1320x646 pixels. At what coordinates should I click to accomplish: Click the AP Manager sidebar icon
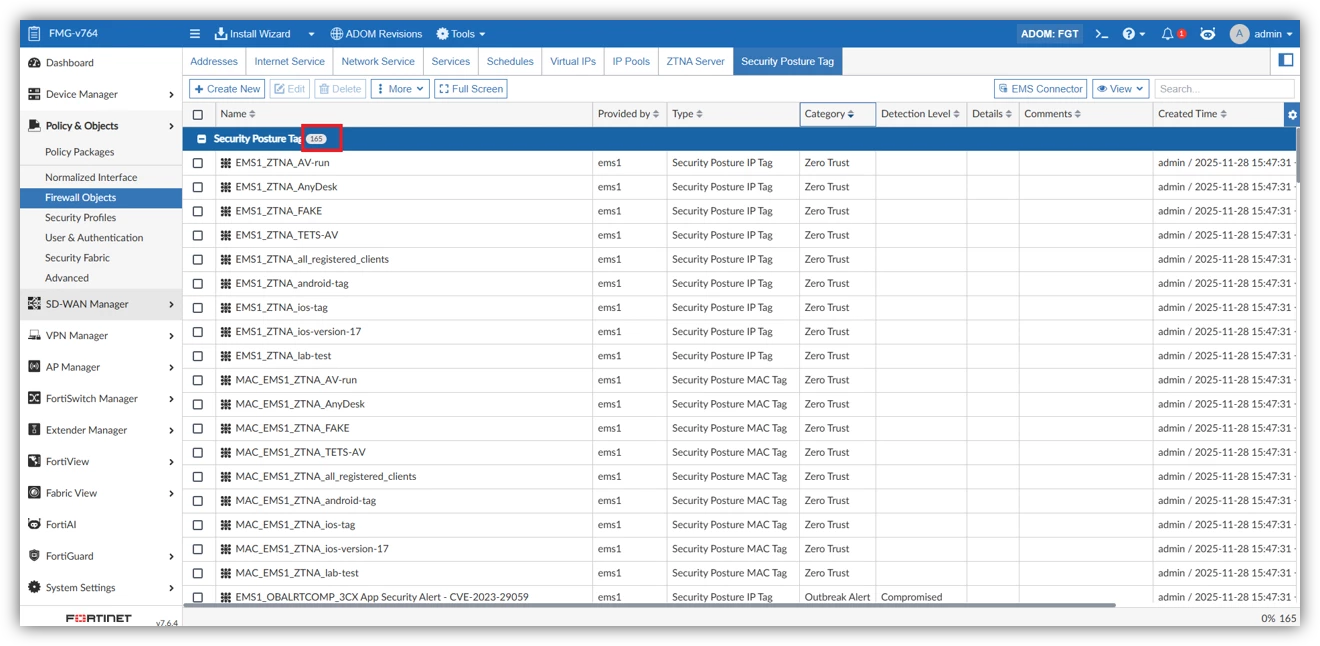(x=34, y=367)
